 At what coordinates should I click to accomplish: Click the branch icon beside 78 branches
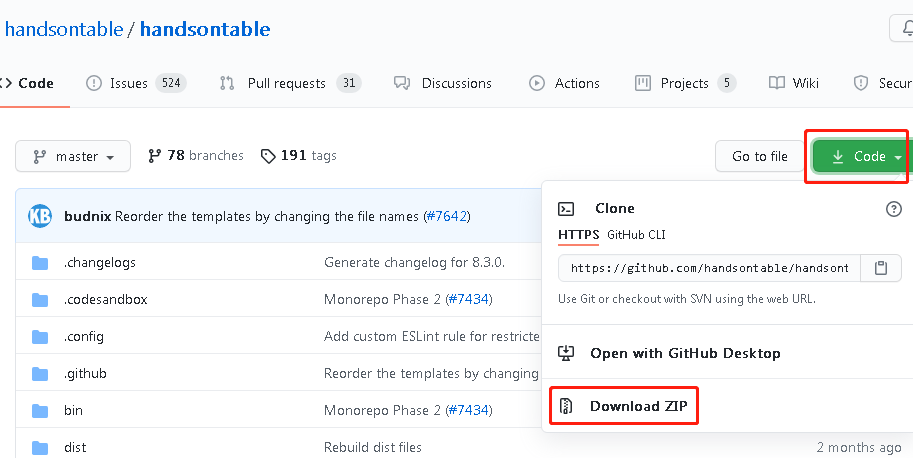click(x=154, y=156)
